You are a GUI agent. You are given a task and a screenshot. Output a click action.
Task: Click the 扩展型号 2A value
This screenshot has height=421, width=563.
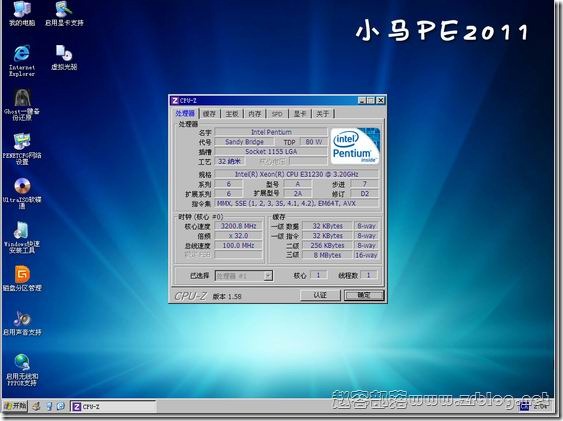pos(298,194)
